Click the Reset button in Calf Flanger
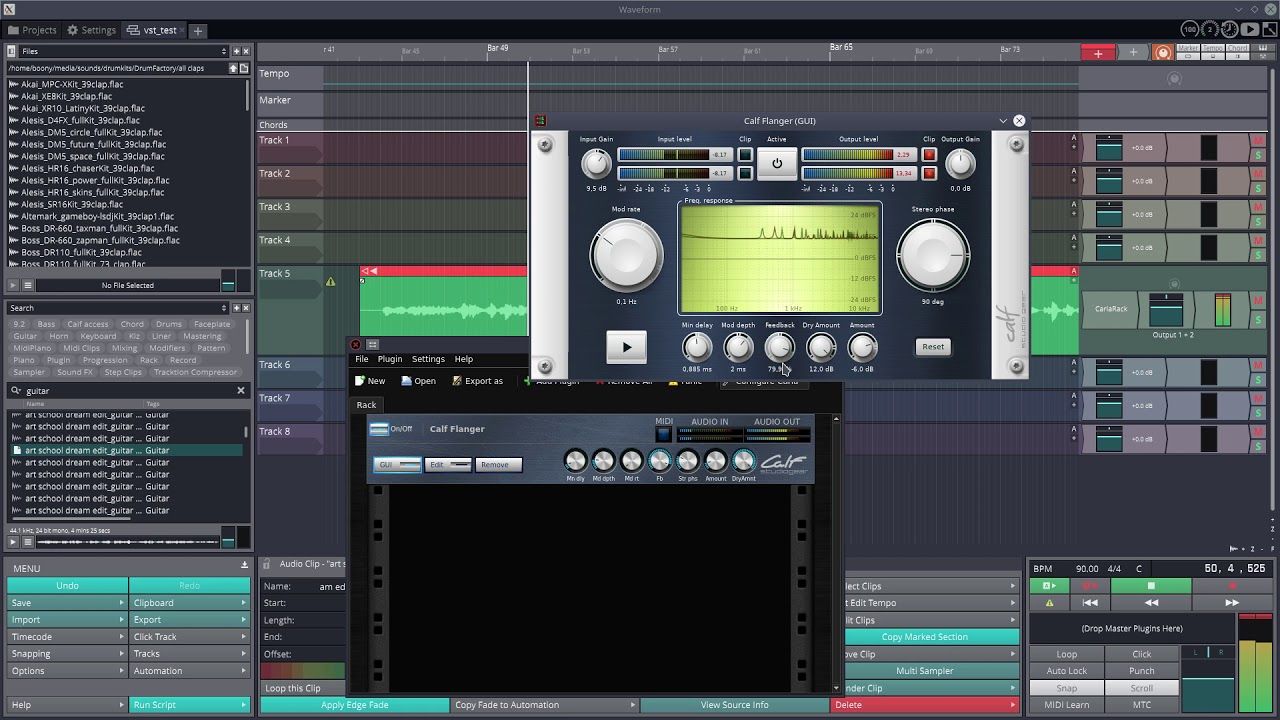Image resolution: width=1280 pixels, height=720 pixels. click(932, 347)
